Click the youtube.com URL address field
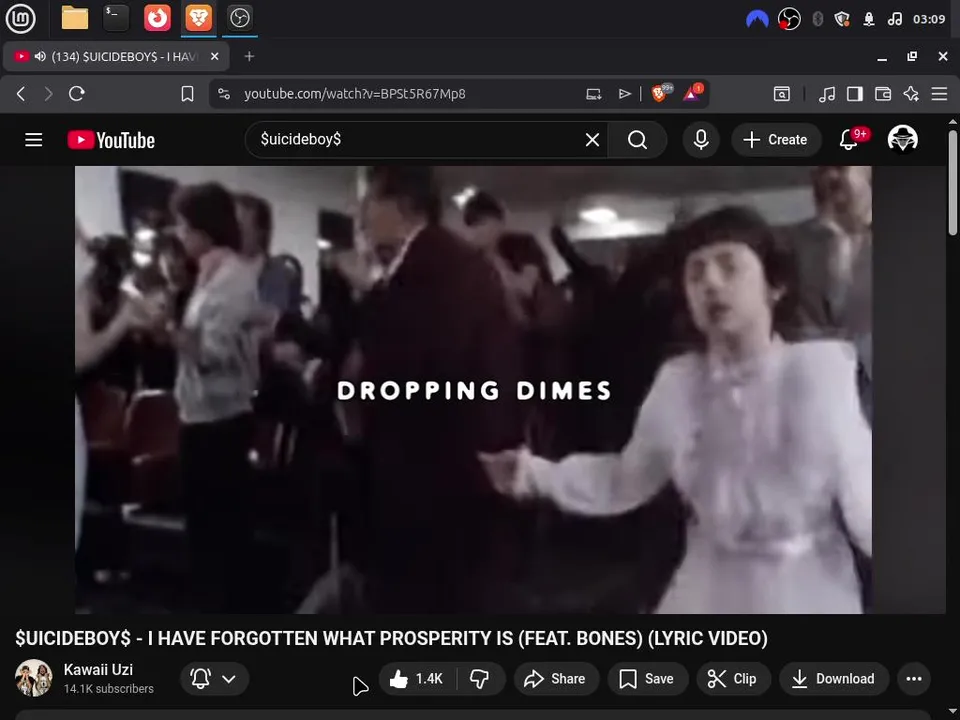 (354, 94)
